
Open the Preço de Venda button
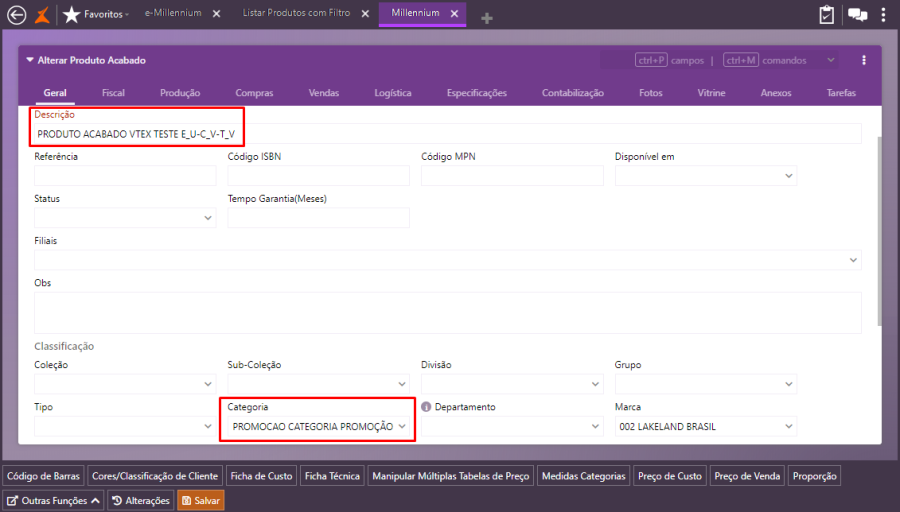(x=747, y=476)
